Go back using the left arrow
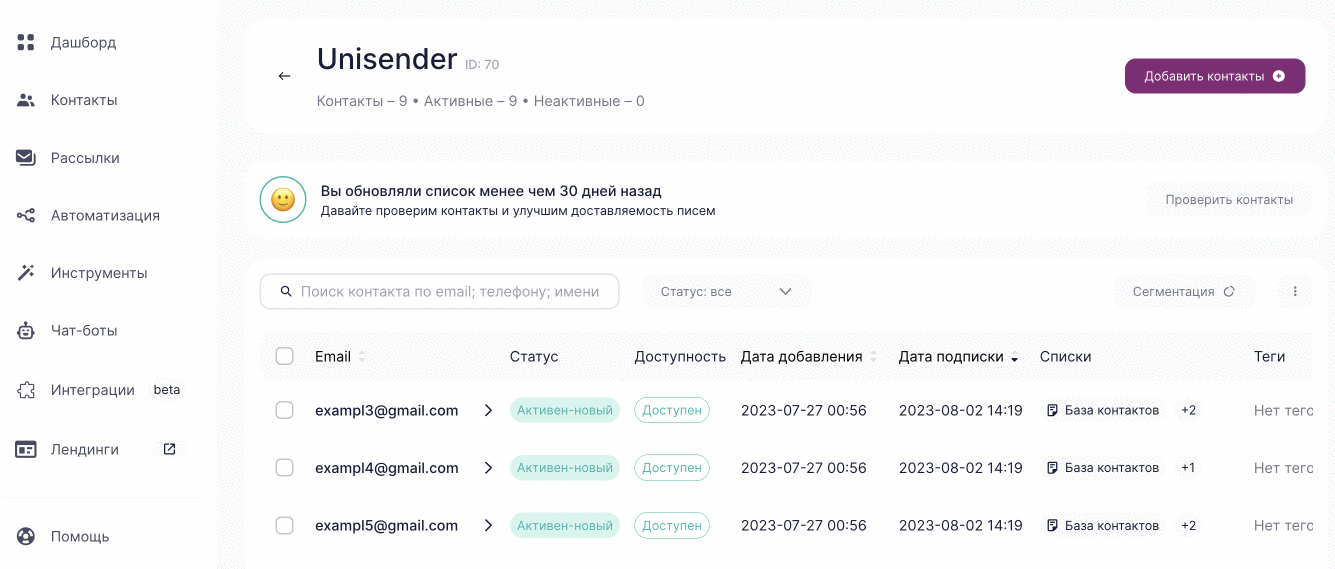The width and height of the screenshot is (1335, 569). 284,76
